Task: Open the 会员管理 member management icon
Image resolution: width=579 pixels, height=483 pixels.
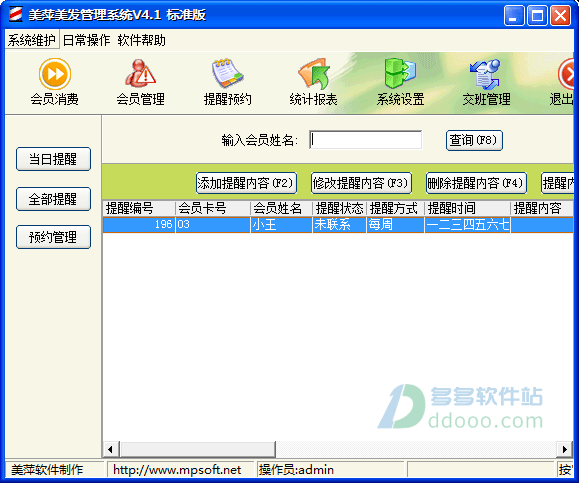Action: (x=140, y=73)
